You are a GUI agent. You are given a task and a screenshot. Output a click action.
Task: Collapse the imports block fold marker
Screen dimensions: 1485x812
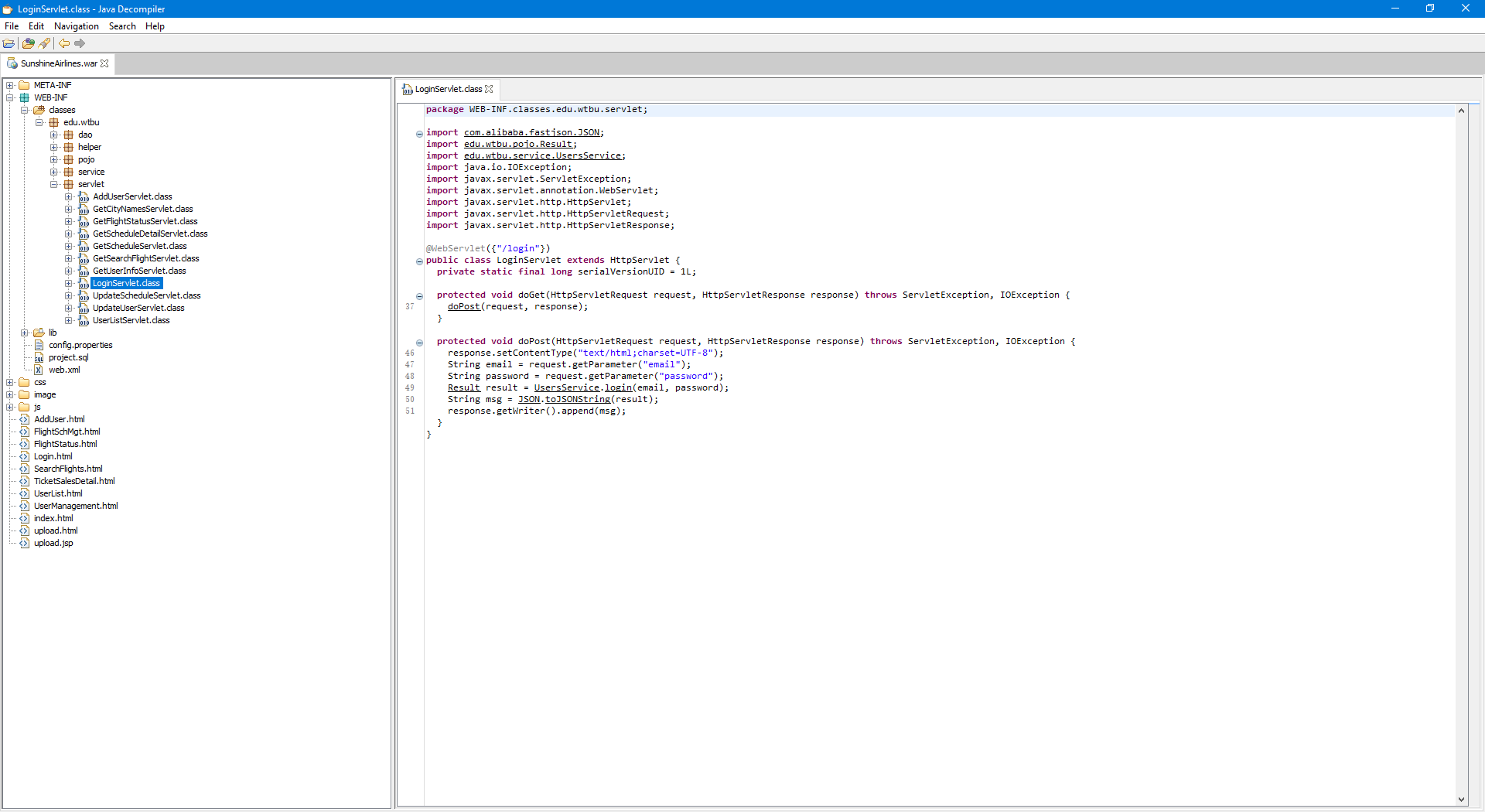tap(418, 134)
